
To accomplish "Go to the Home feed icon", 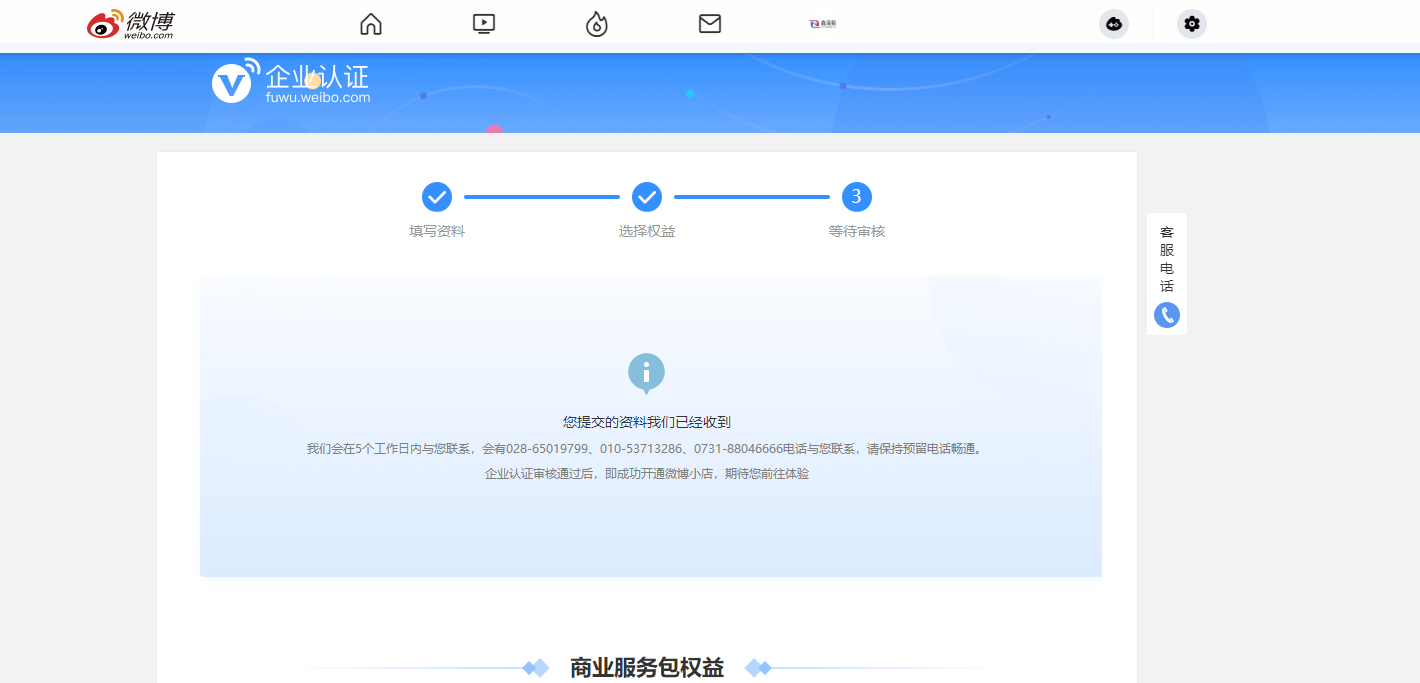I will (x=371, y=24).
